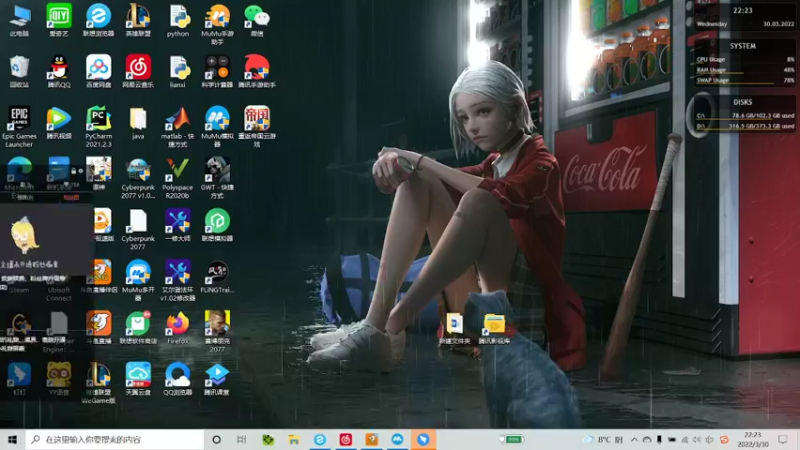Switch to NetEase Music in the taskbar
800x450 pixels.
coord(345,439)
